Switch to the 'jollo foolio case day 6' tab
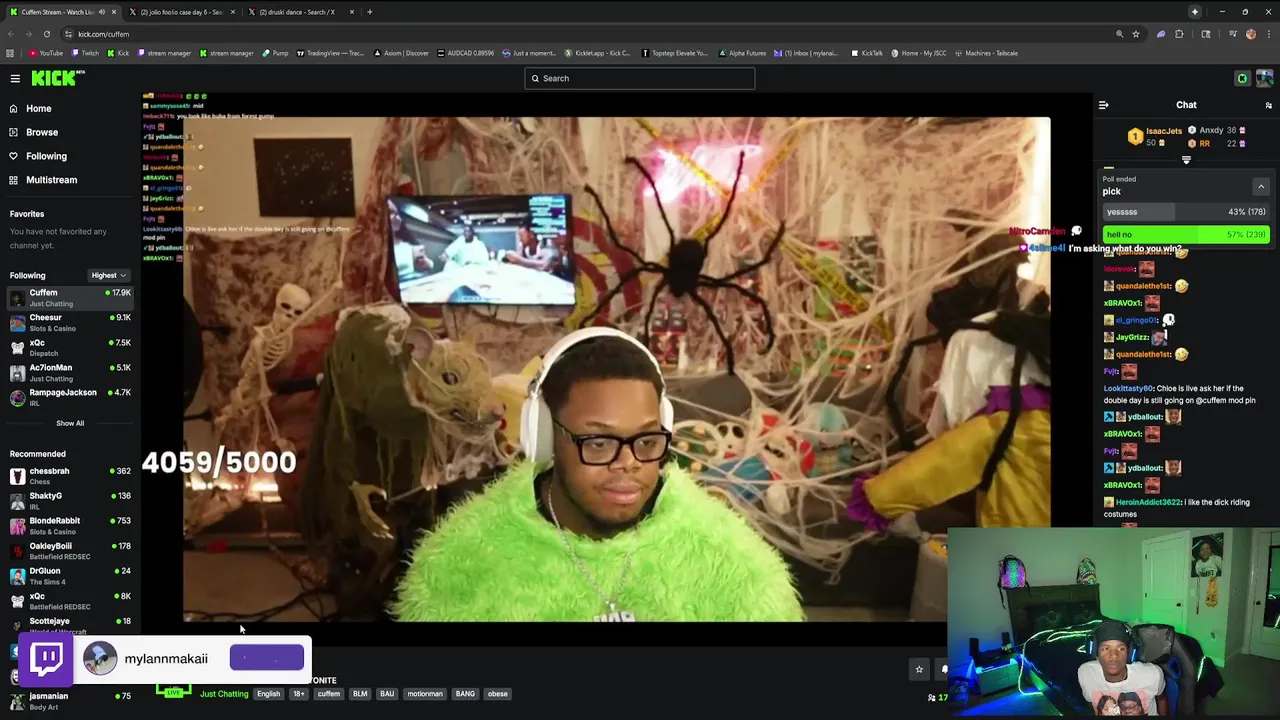The width and height of the screenshot is (1280, 720). (180, 12)
